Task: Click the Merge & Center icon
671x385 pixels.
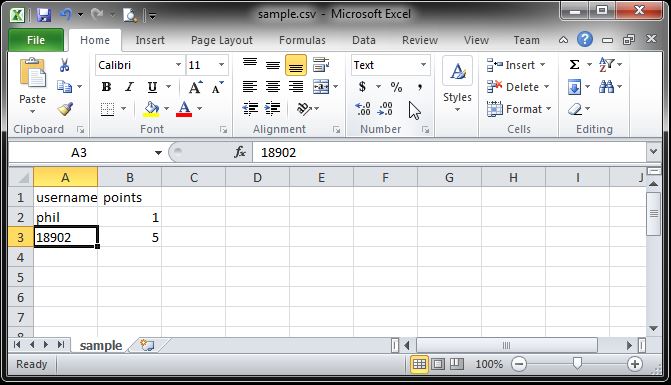Action: [321, 87]
